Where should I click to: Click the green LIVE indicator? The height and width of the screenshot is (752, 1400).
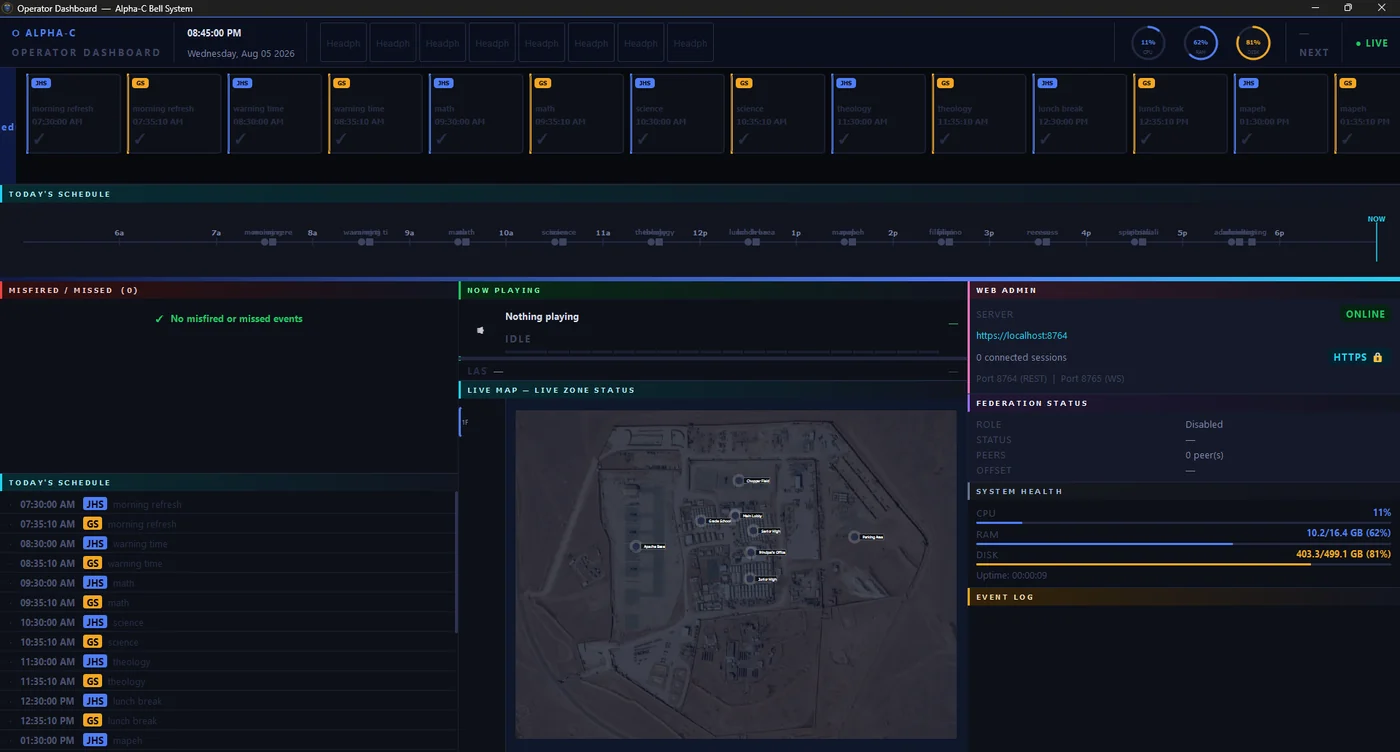pos(1372,44)
